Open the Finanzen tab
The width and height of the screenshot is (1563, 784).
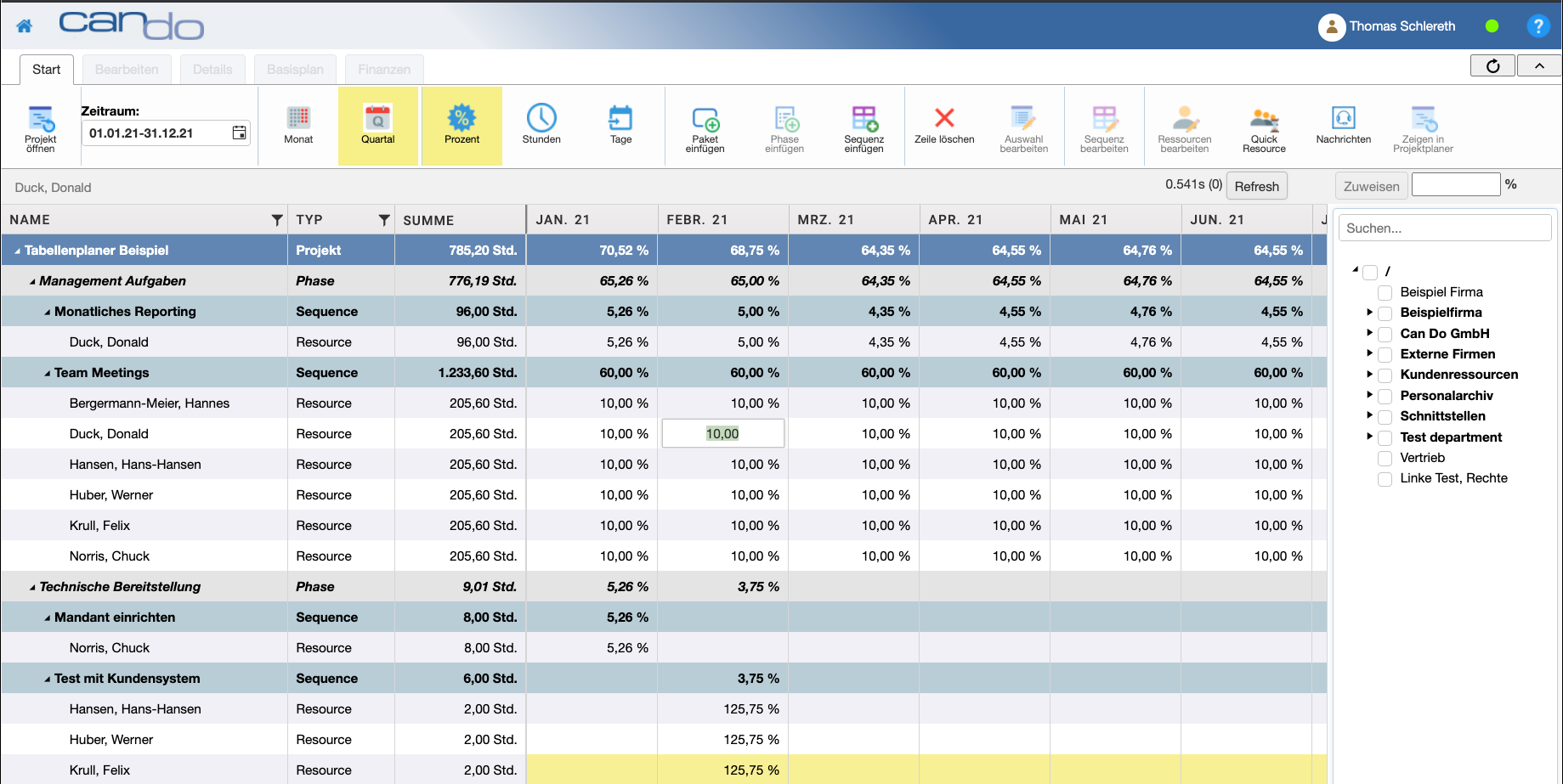click(x=384, y=70)
